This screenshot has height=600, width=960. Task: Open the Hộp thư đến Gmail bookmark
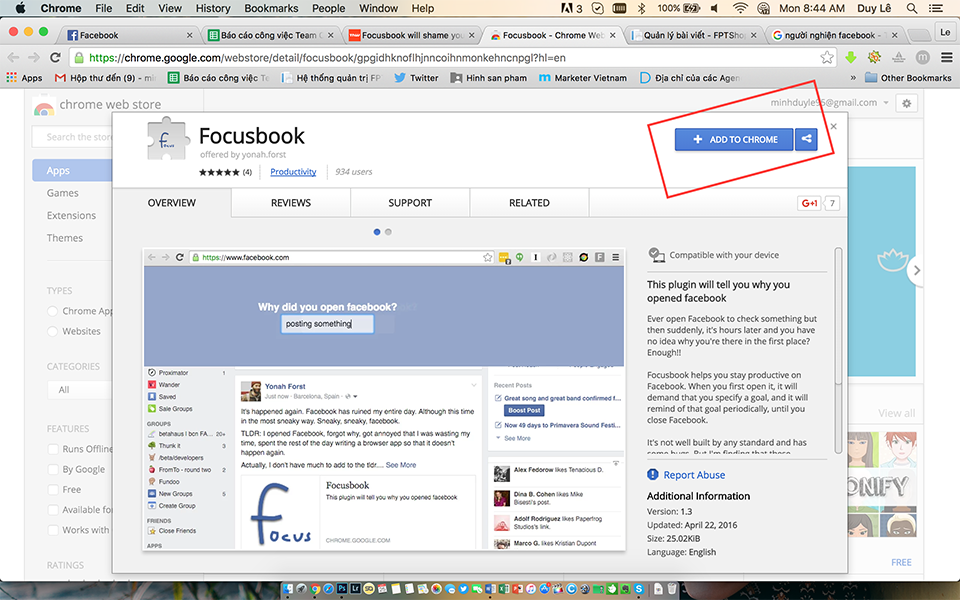(x=105, y=78)
